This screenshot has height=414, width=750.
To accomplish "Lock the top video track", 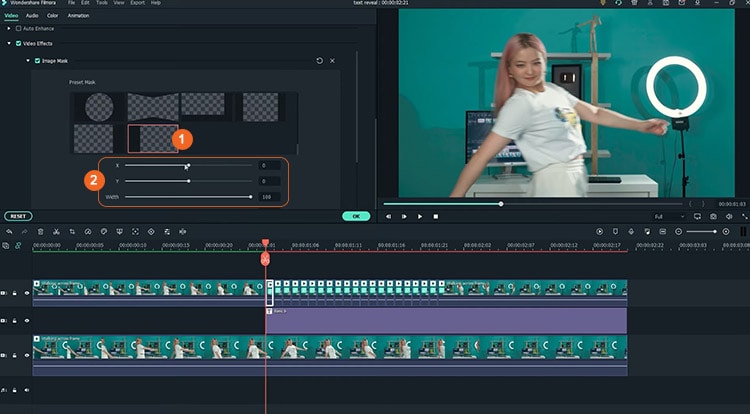I will point(15,293).
